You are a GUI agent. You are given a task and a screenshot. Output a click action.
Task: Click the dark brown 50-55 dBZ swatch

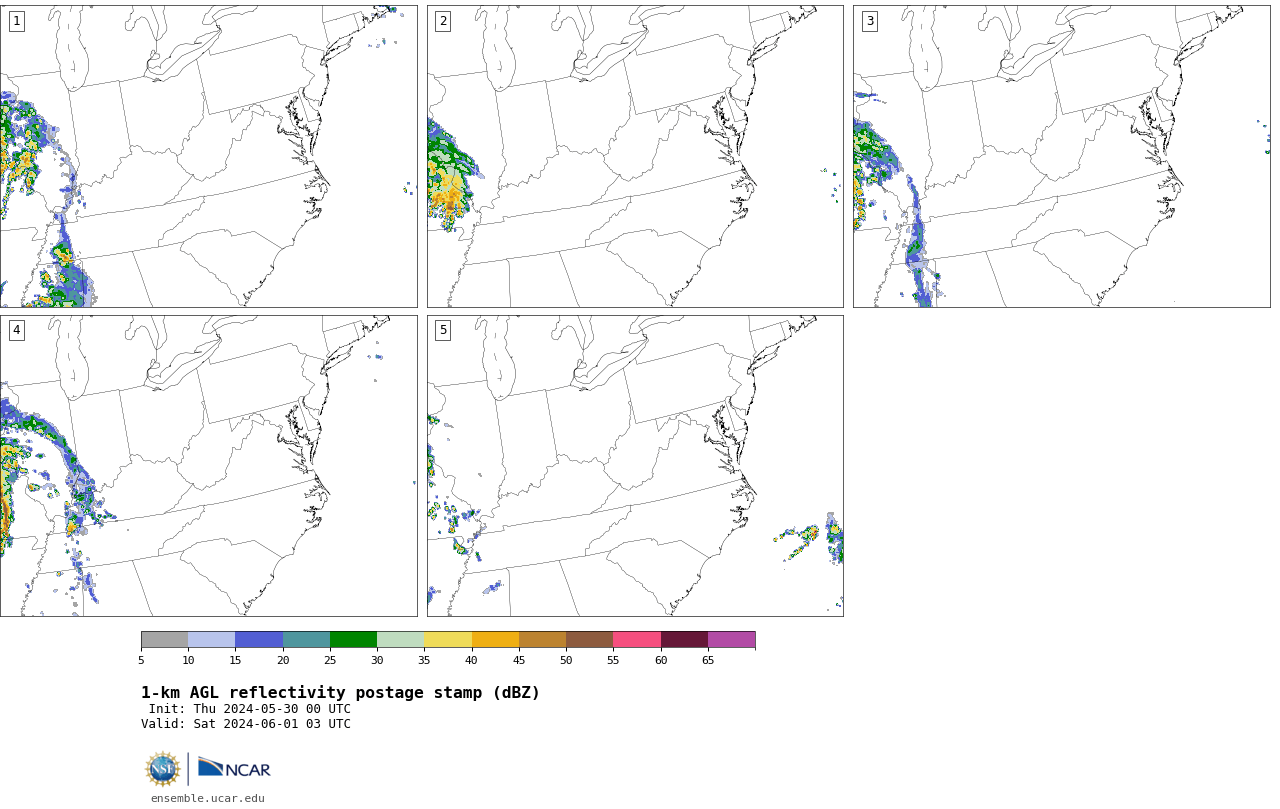coord(589,640)
